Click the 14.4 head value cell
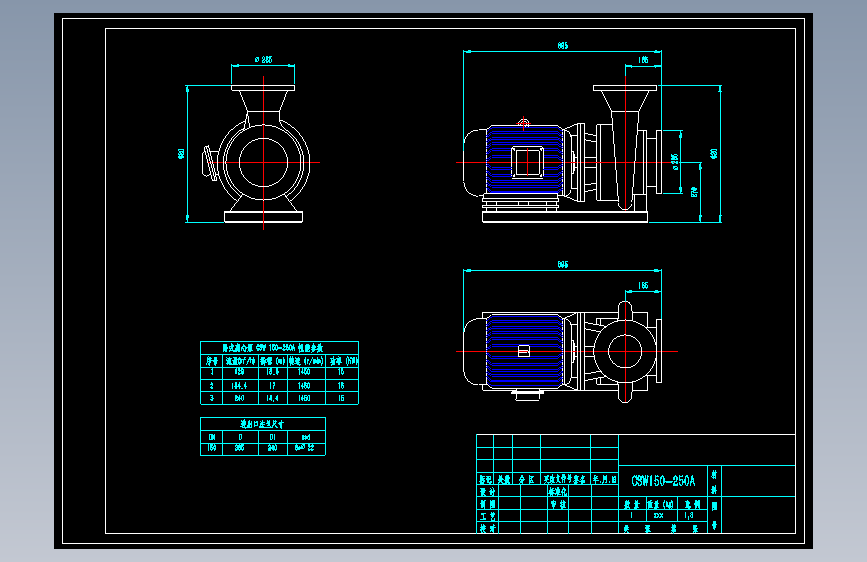 pyautogui.click(x=272, y=398)
